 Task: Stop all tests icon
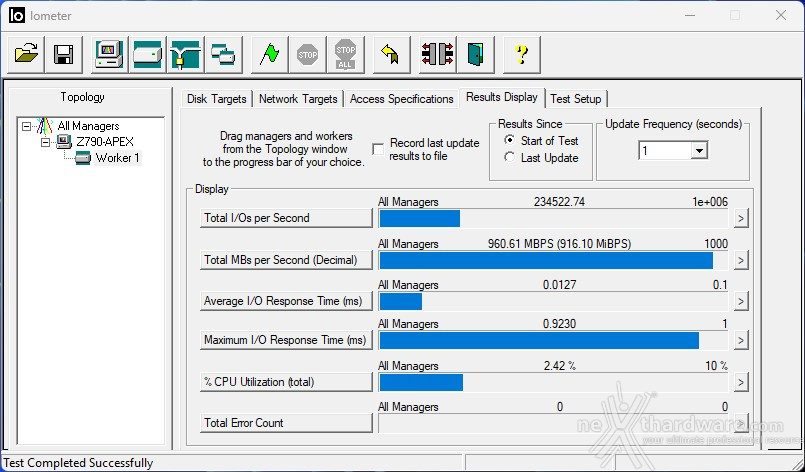point(345,54)
